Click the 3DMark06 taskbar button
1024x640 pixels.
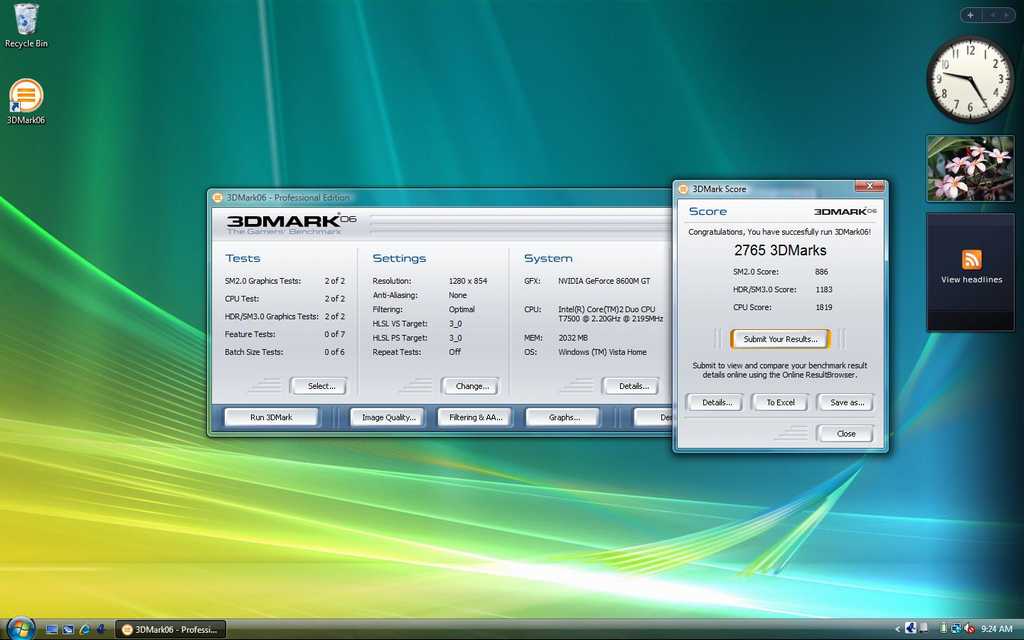[x=171, y=630]
